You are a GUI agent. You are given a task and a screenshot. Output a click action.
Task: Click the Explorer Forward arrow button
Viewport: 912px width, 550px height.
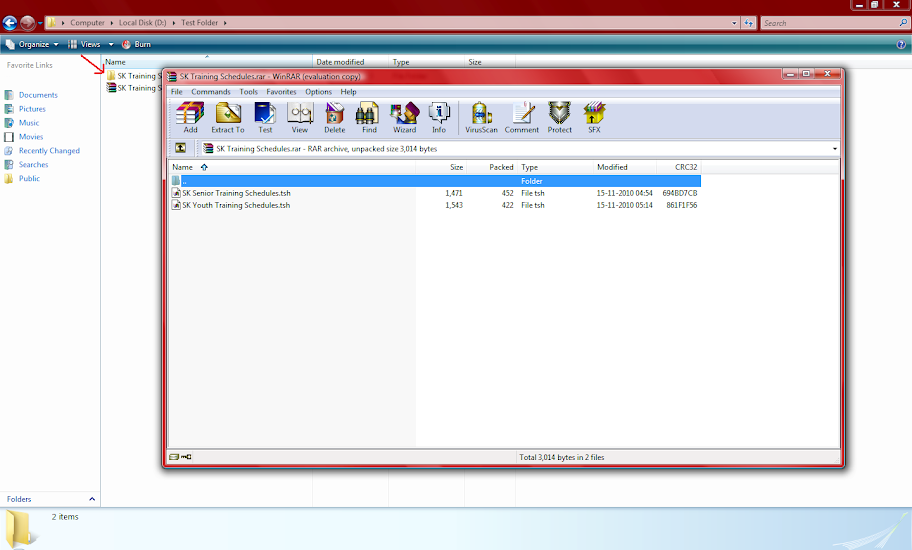tap(27, 23)
